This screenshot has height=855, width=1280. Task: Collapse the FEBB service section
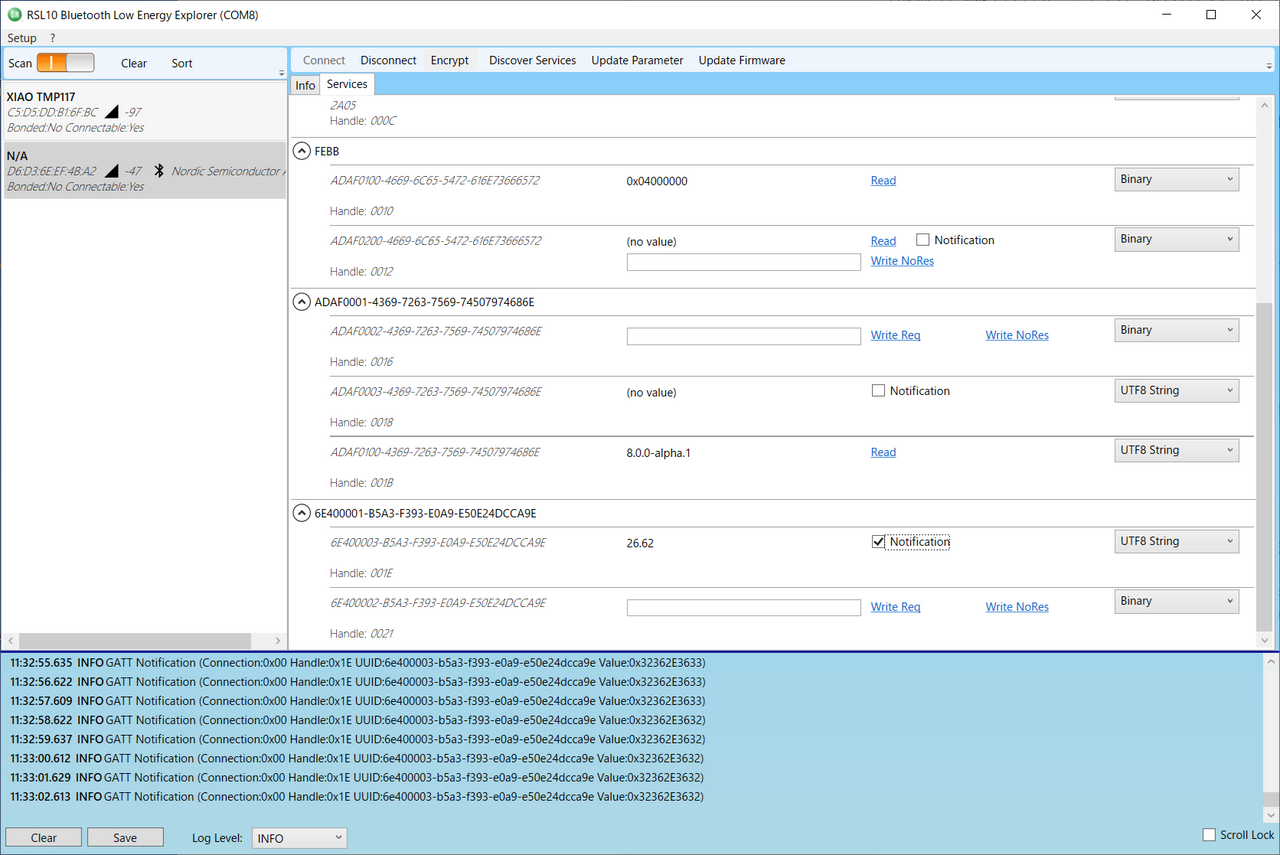coord(301,151)
